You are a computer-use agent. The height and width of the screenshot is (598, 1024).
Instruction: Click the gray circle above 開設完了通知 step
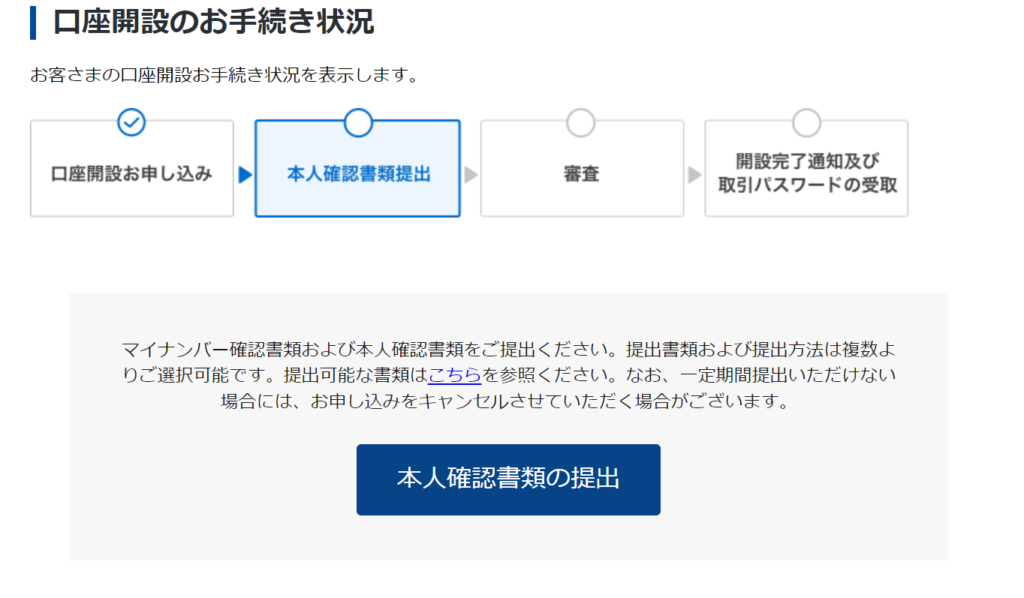pos(807,122)
